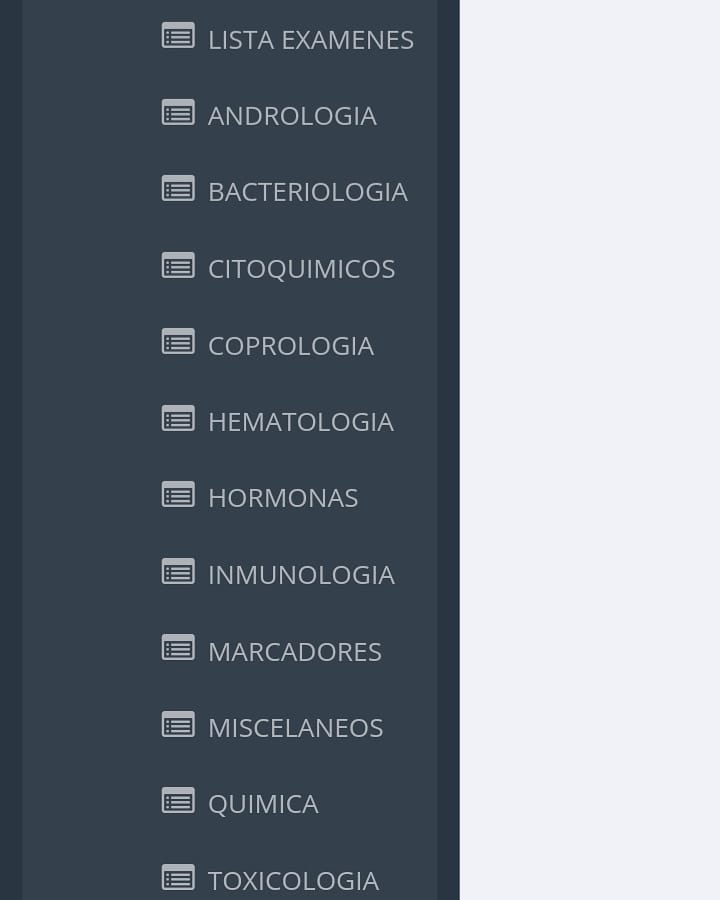The height and width of the screenshot is (900, 720).
Task: Click the list icon beside HORMONAS
Action: (x=178, y=495)
